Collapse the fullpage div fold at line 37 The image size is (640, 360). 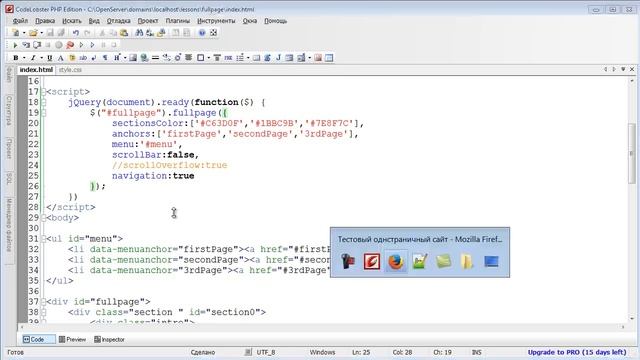coord(43,302)
